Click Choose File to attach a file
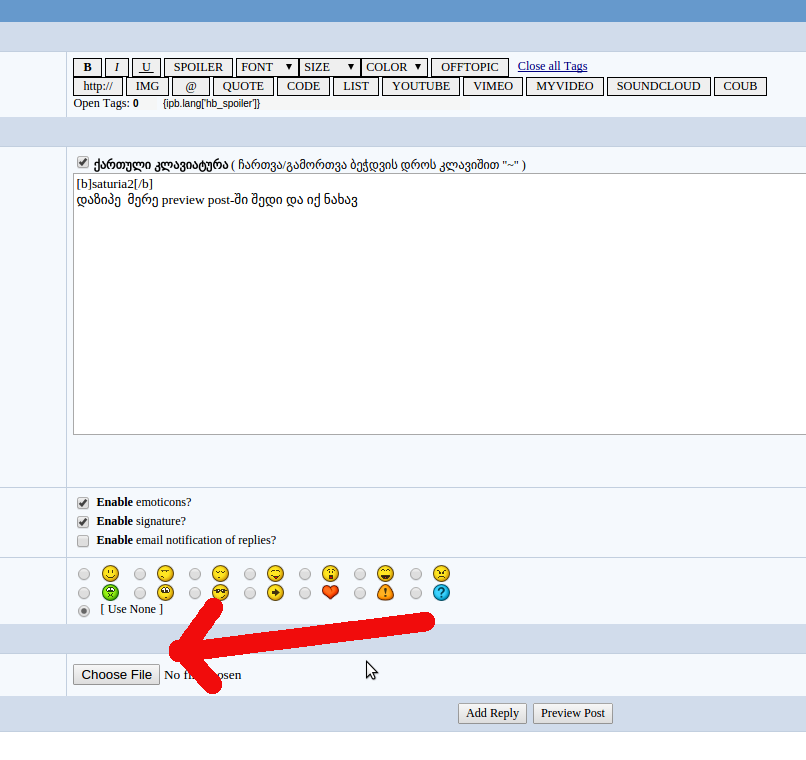This screenshot has height=760, width=806. (x=117, y=675)
